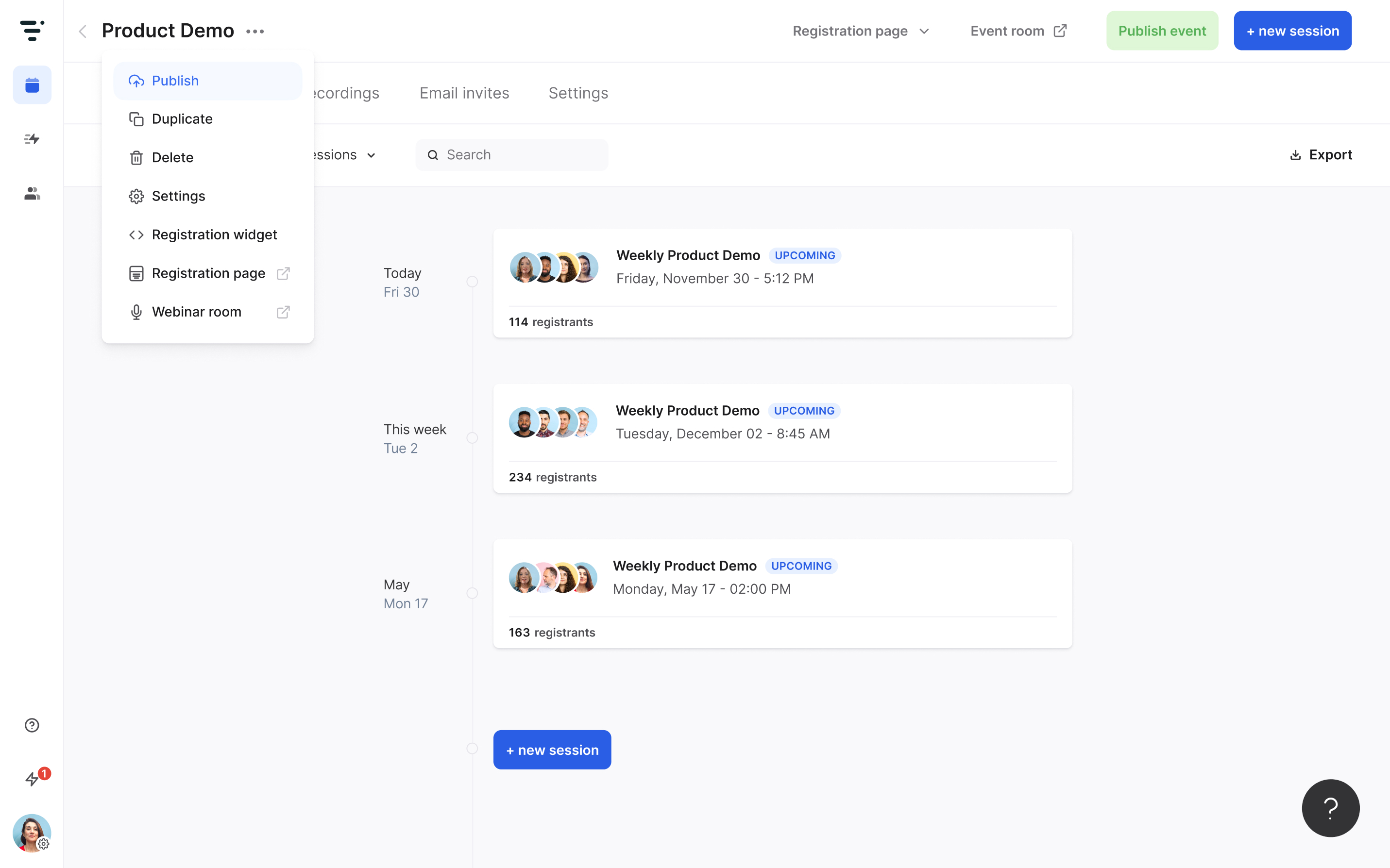
Task: Click the timeline + new session button
Action: tap(552, 750)
